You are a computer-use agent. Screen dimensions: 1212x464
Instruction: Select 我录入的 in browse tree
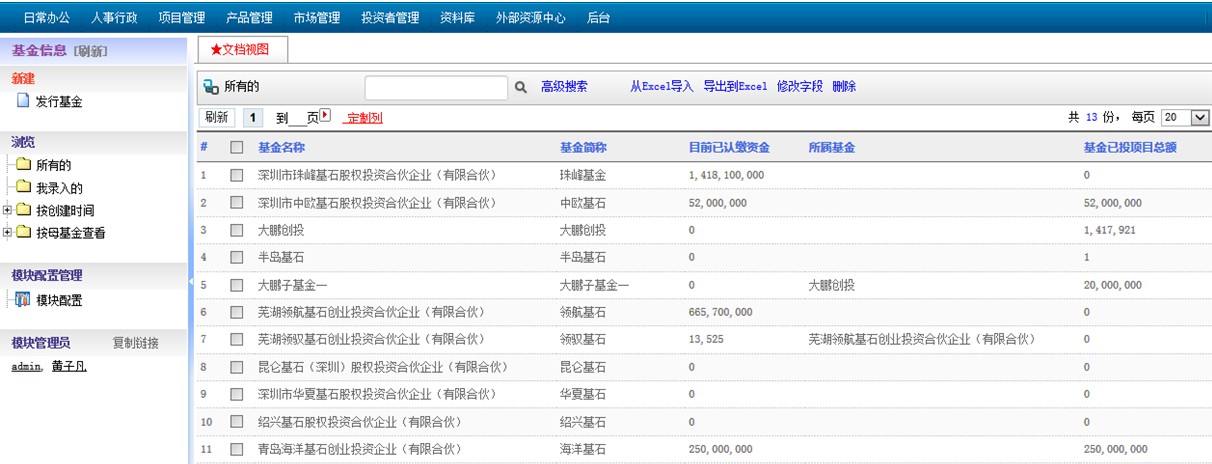pos(59,187)
